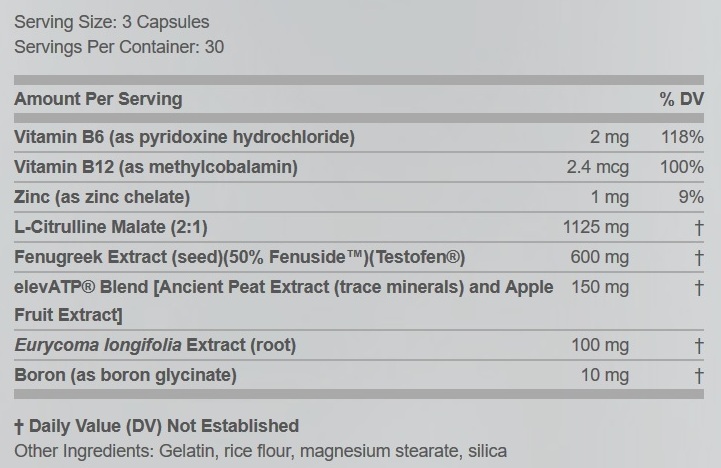Select the Vitamin B6 ingredient row label

coord(184,137)
